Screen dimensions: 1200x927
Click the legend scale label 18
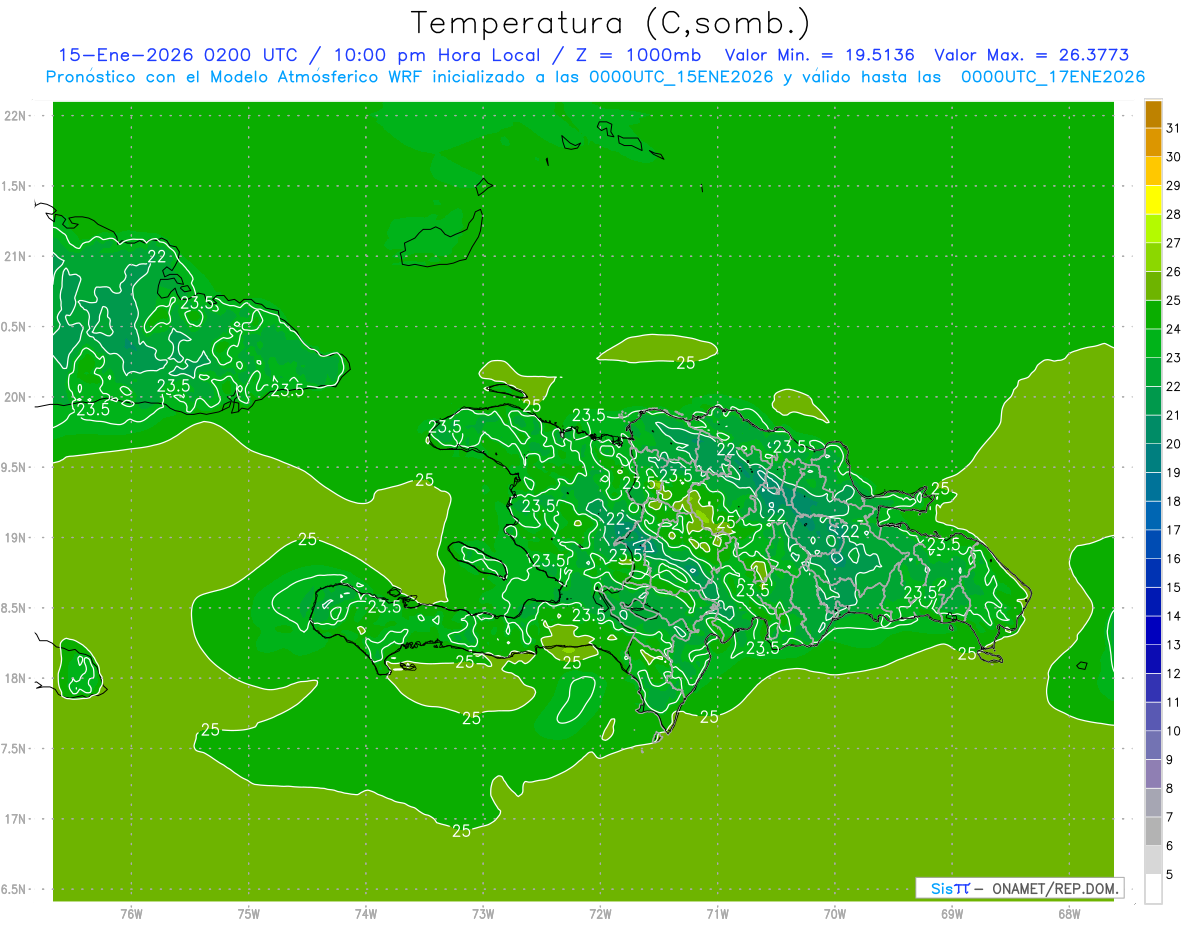tap(1174, 501)
